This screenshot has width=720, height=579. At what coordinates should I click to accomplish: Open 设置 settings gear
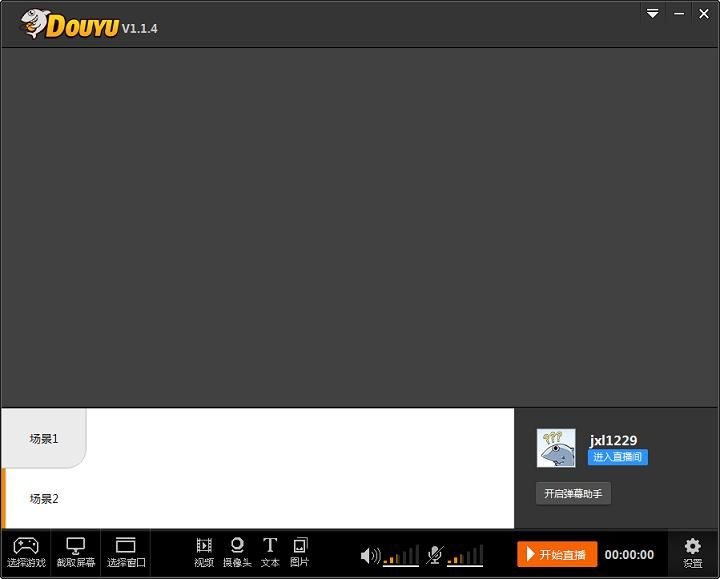point(692,546)
